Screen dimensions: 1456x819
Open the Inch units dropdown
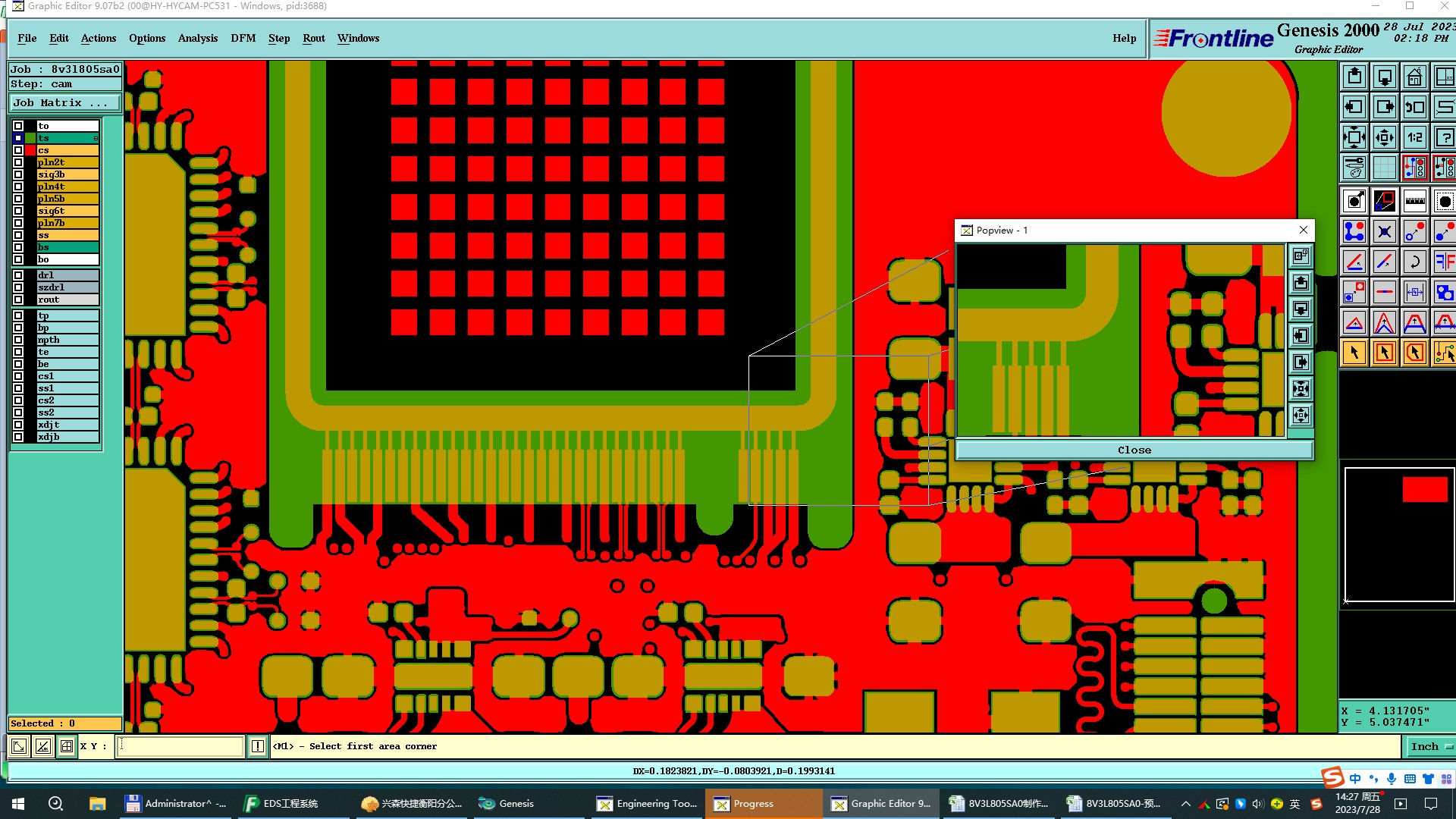(x=1430, y=747)
